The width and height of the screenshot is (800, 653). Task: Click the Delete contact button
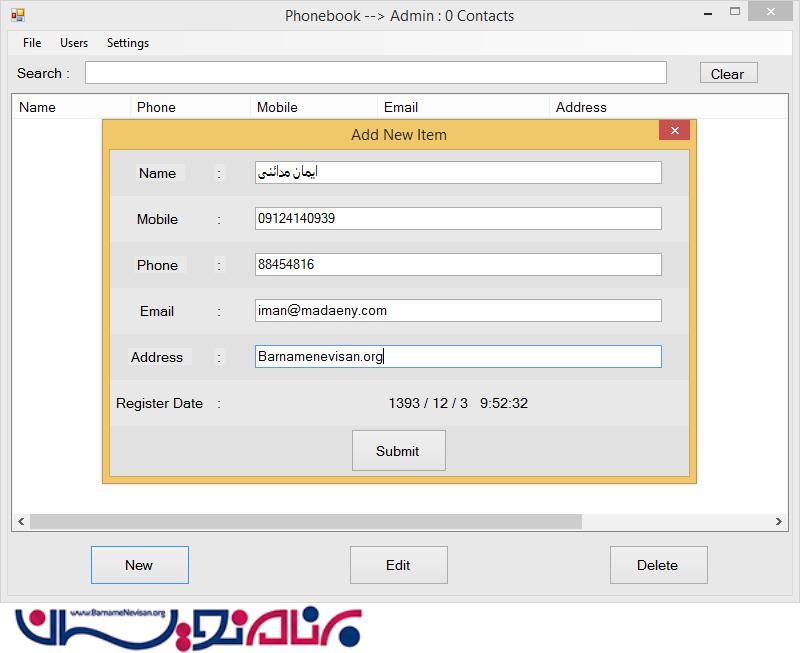658,565
